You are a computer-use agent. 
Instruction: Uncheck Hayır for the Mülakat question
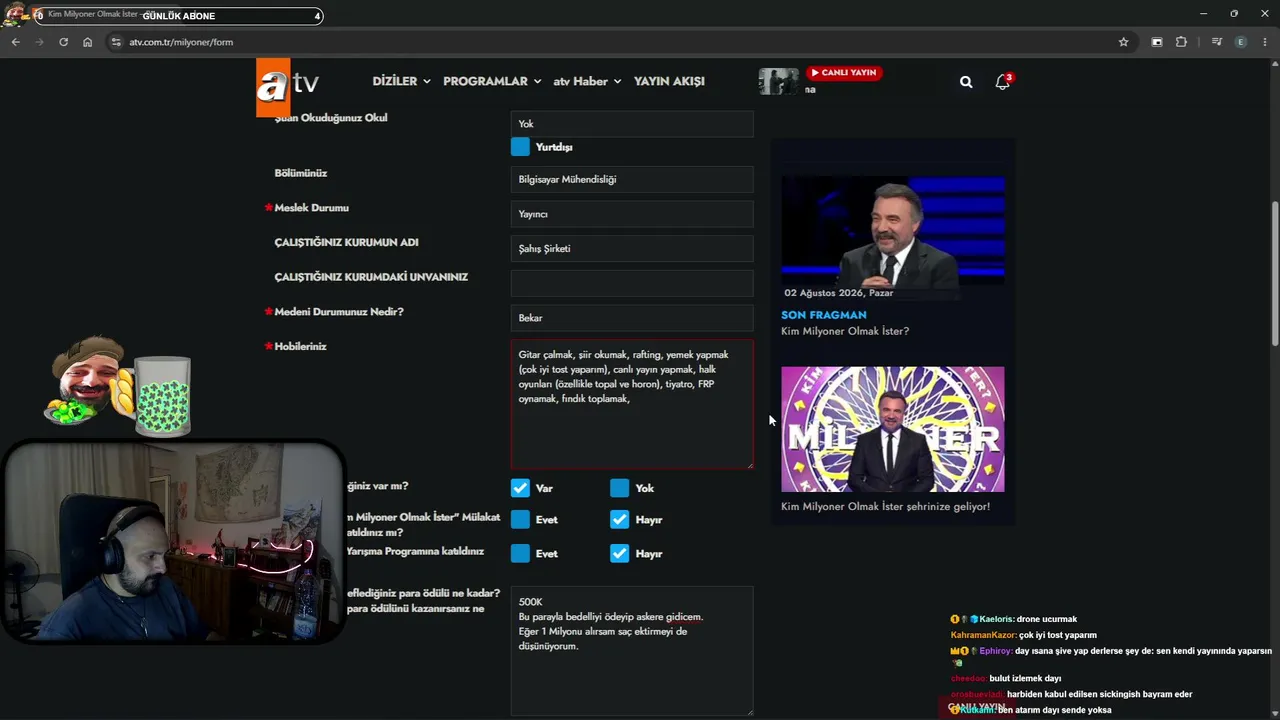click(620, 519)
